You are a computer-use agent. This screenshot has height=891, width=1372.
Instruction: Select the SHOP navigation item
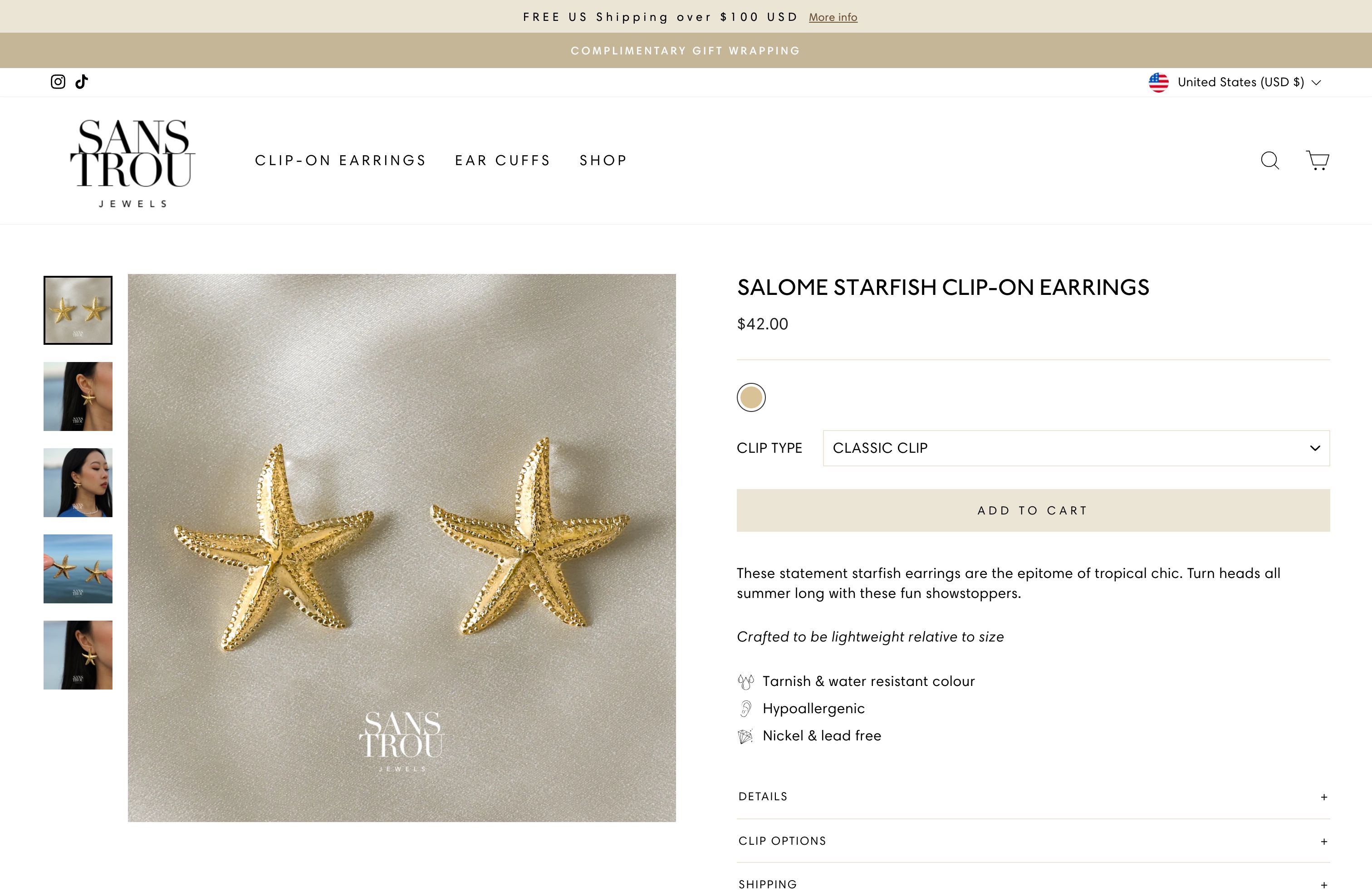pyautogui.click(x=603, y=161)
